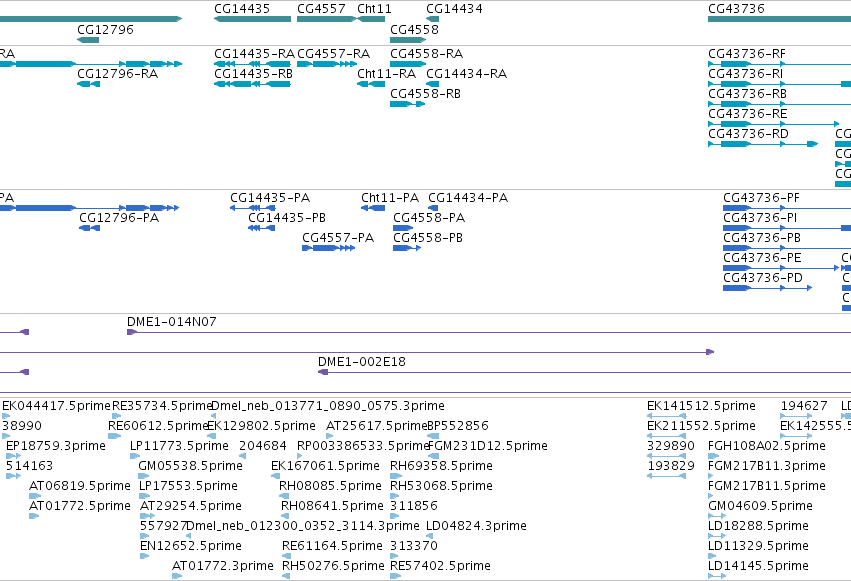Image resolution: width=851 pixels, height=581 pixels.
Task: Select the CG4558 gene label
Action: tap(414, 29)
